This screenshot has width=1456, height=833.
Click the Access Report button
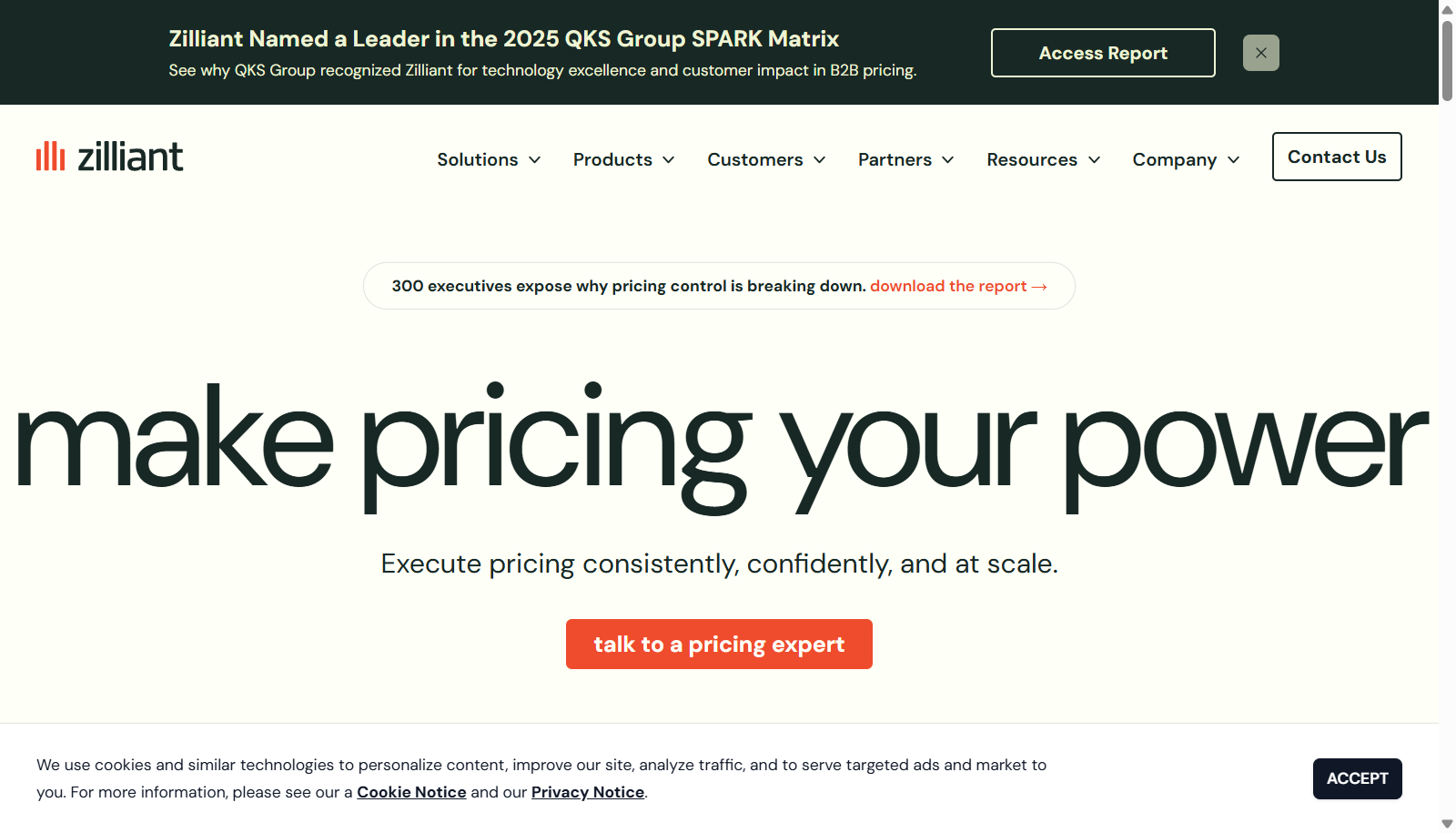pyautogui.click(x=1103, y=53)
